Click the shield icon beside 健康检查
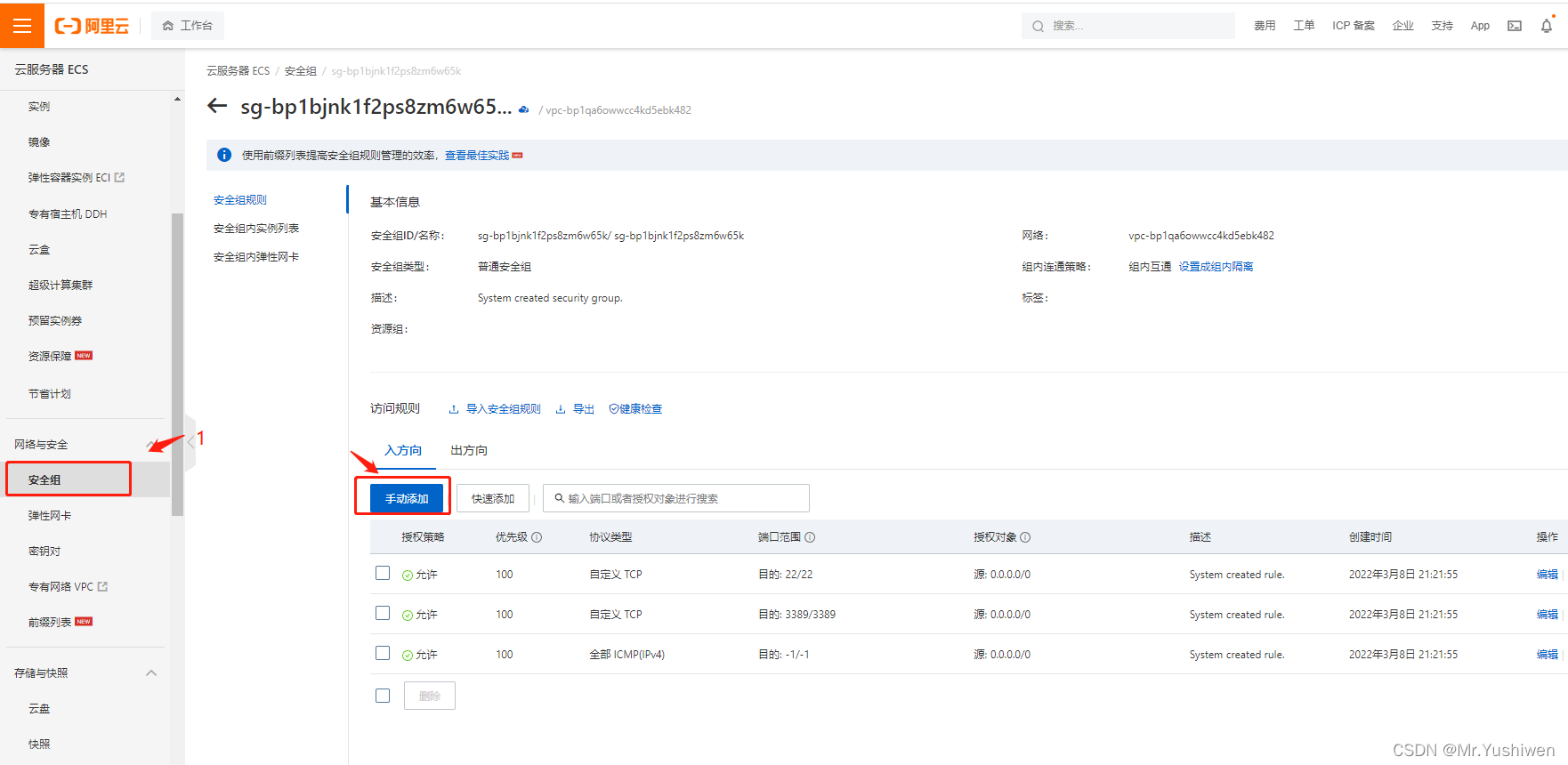 614,409
